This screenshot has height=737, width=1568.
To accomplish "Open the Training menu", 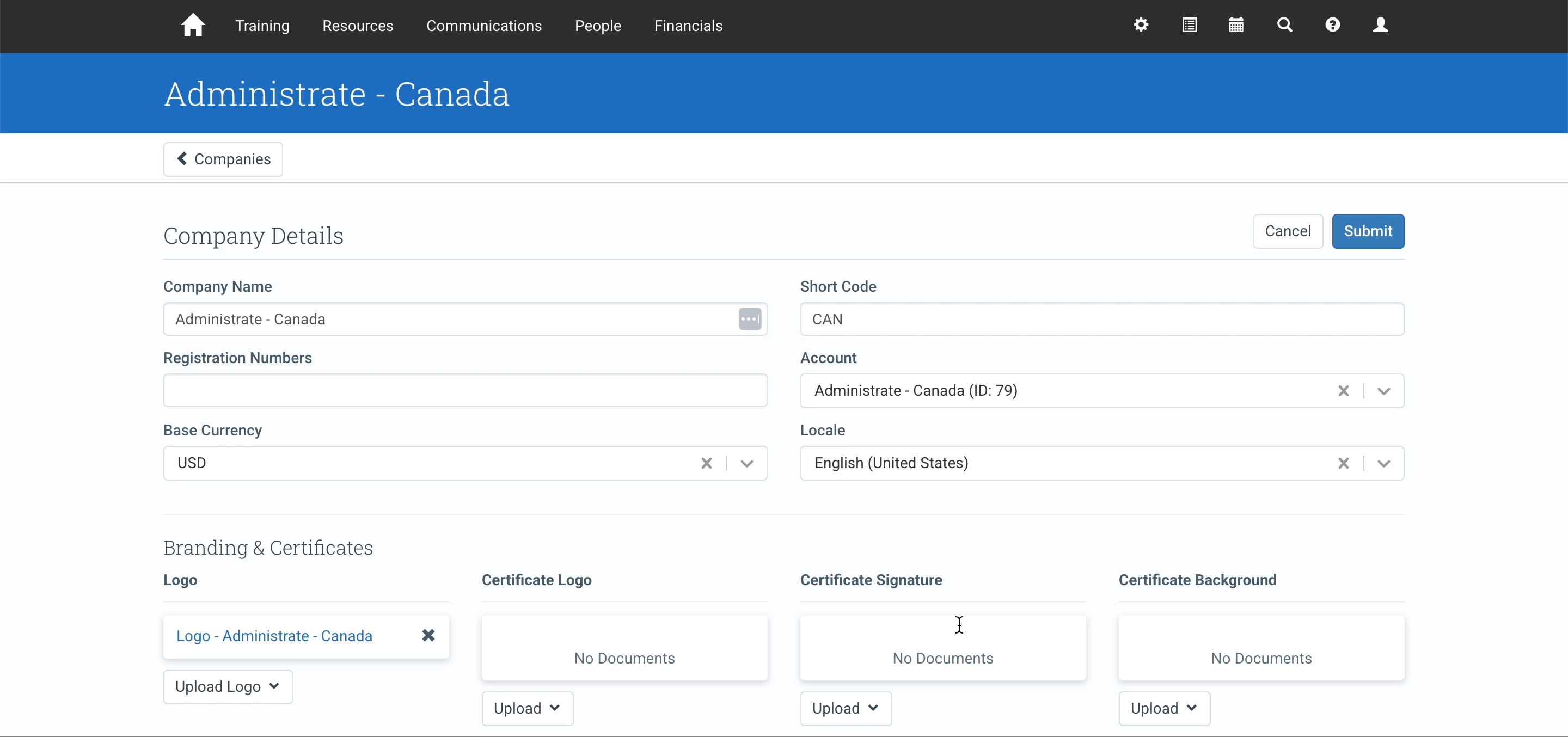I will click(262, 26).
